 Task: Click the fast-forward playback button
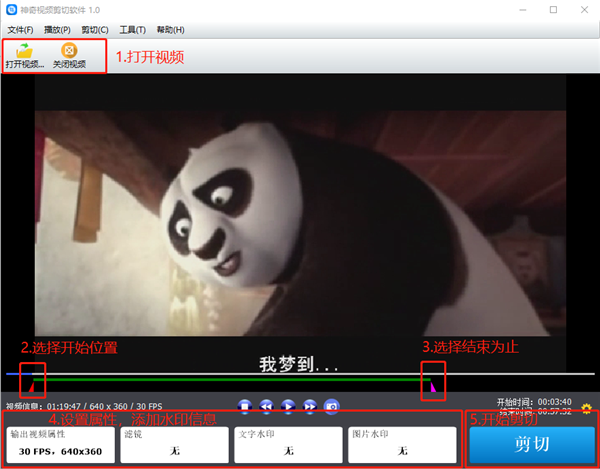pyautogui.click(x=310, y=406)
